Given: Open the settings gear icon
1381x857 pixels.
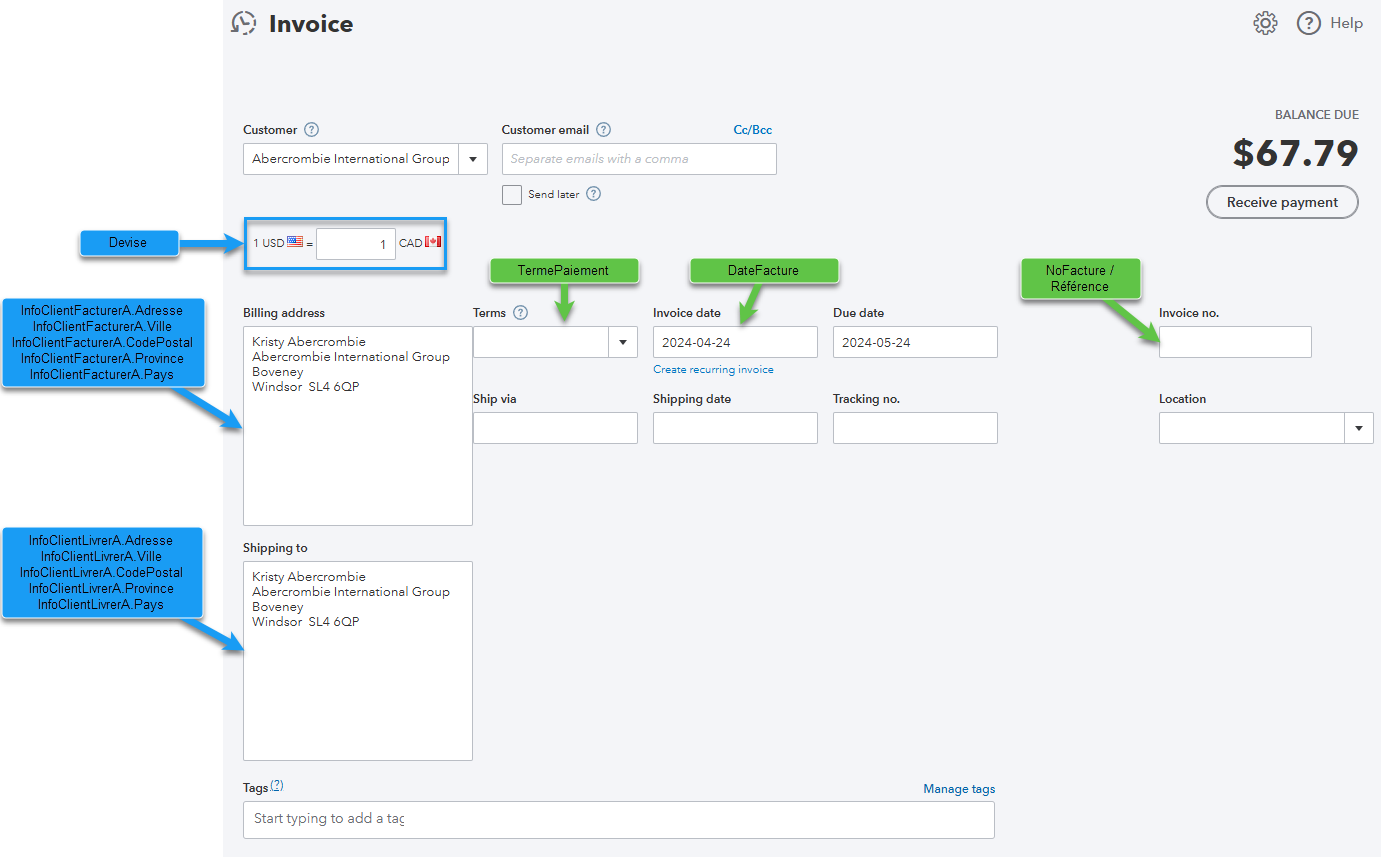Looking at the screenshot, I should [1265, 23].
